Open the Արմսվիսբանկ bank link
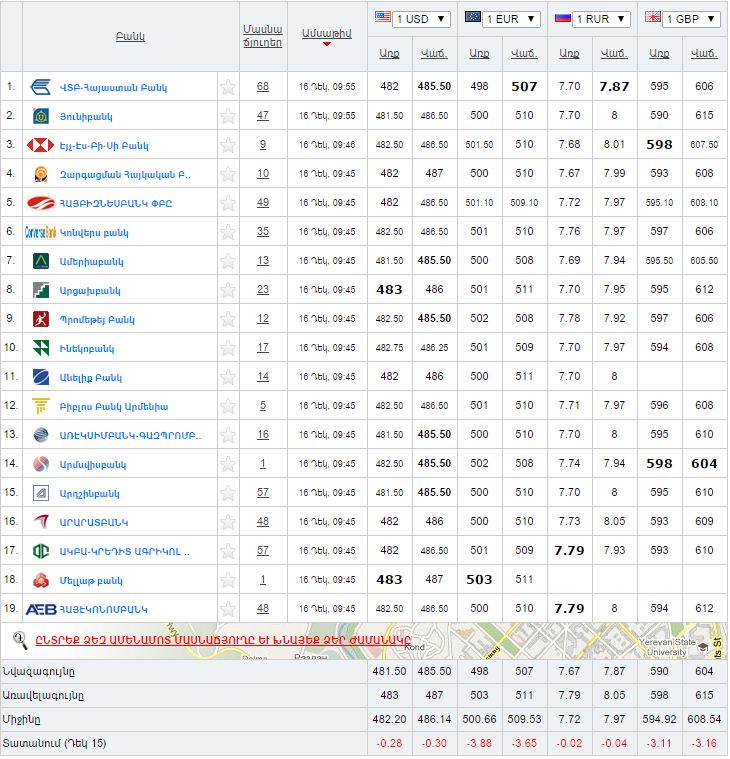 [x=92, y=464]
